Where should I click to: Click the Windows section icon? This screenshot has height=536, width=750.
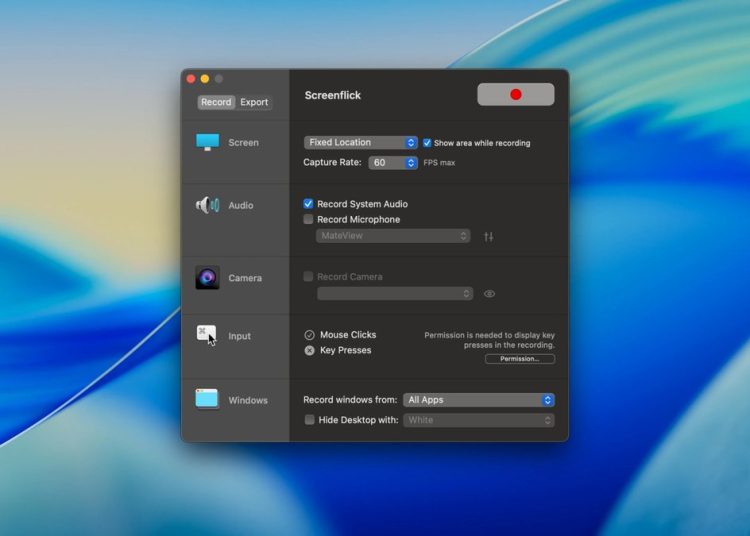[x=207, y=399]
